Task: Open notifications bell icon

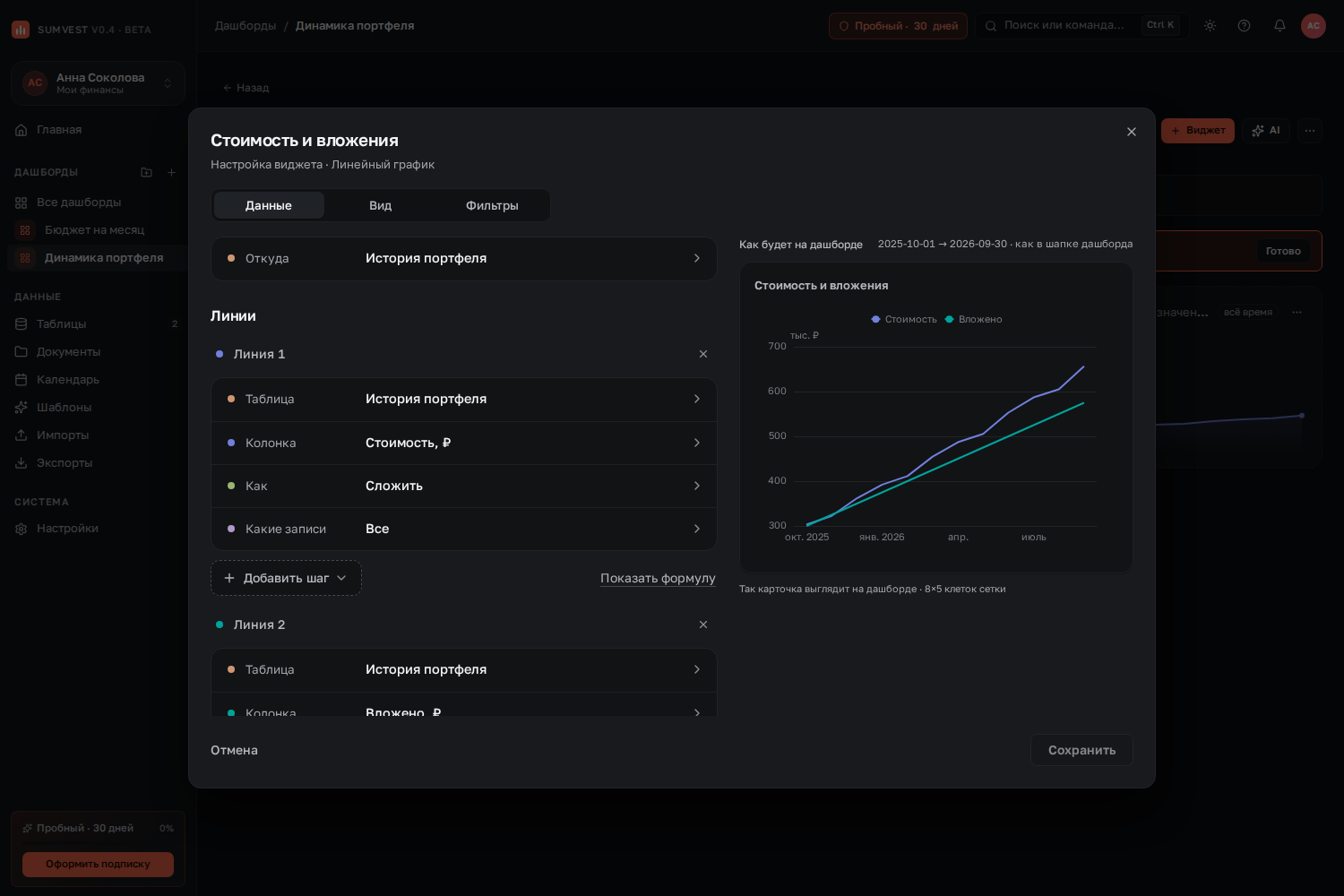Action: coord(1279,25)
